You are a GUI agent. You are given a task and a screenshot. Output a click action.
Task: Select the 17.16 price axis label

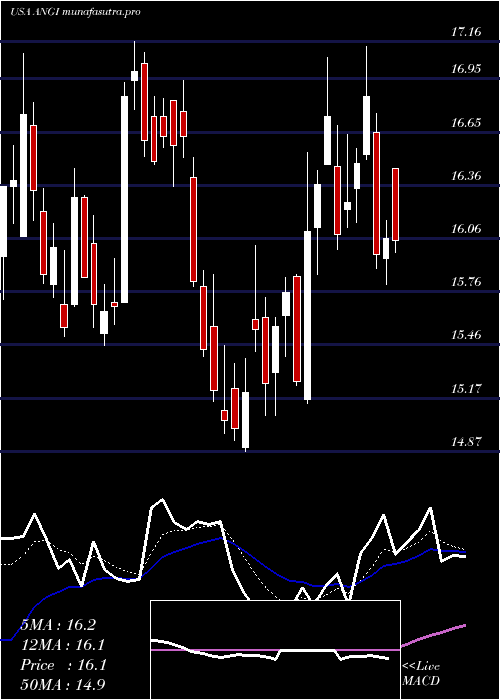pos(467,32)
